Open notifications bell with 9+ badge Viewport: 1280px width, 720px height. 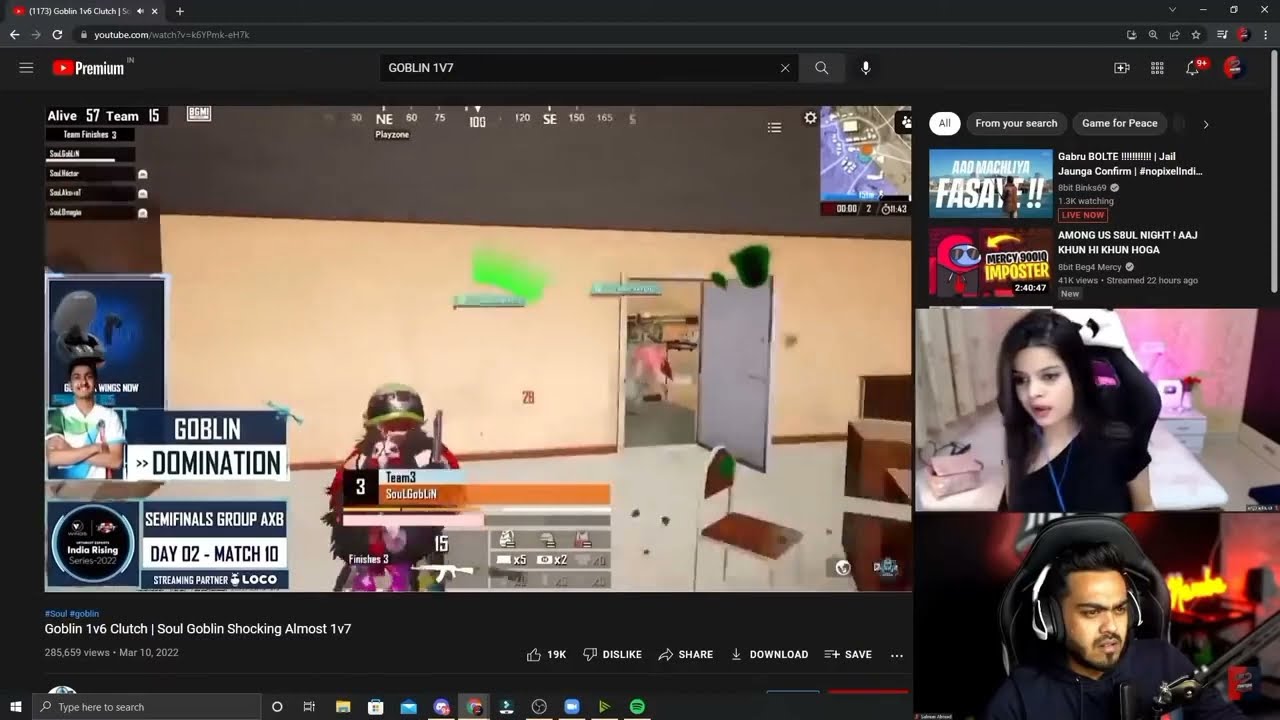[x=1193, y=68]
